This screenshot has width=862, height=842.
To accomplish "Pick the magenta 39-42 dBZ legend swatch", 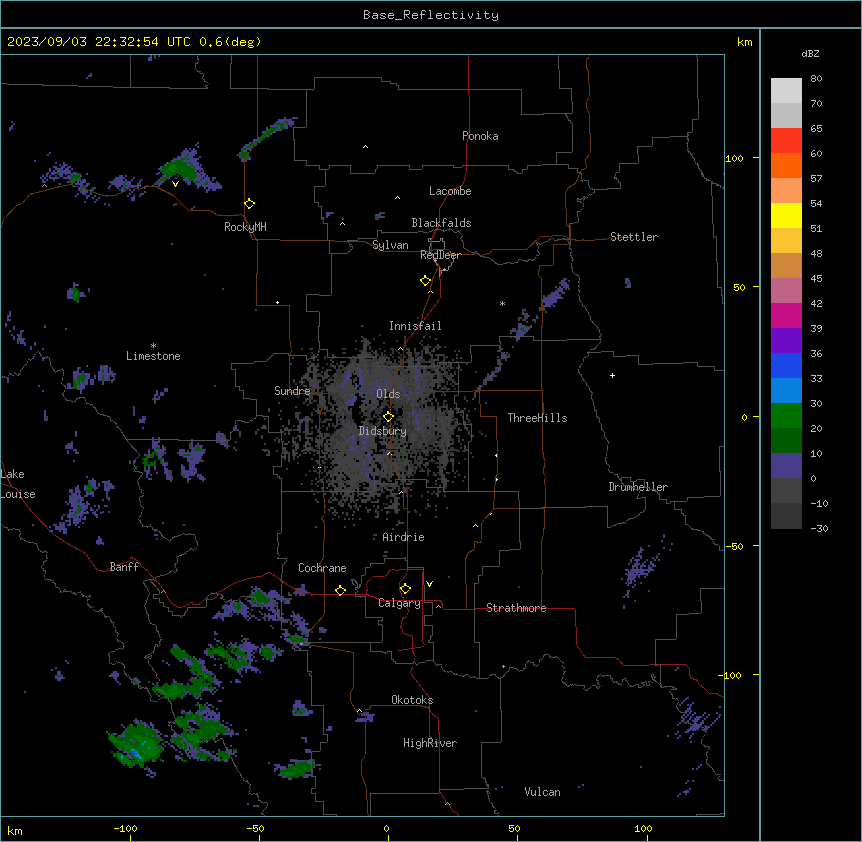I will coord(786,315).
